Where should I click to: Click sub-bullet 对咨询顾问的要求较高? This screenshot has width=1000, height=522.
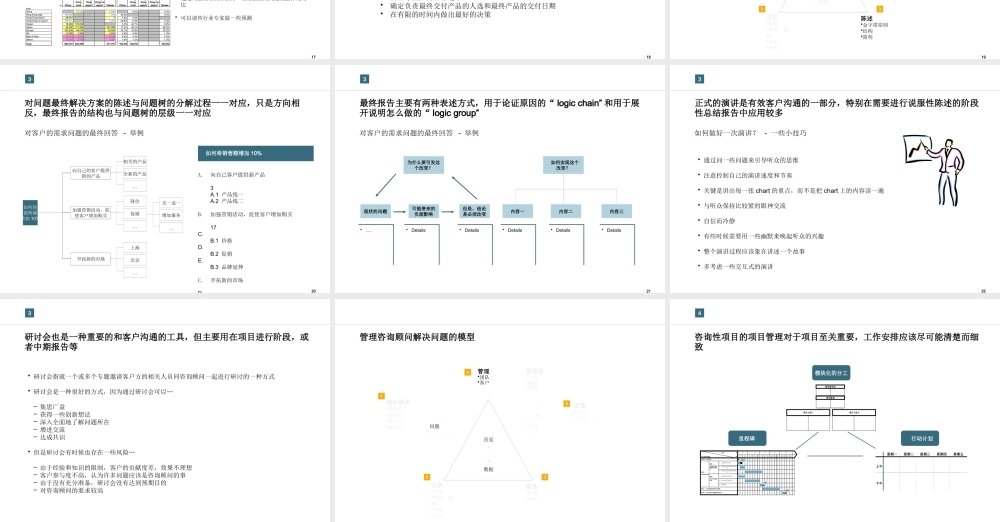[71, 491]
